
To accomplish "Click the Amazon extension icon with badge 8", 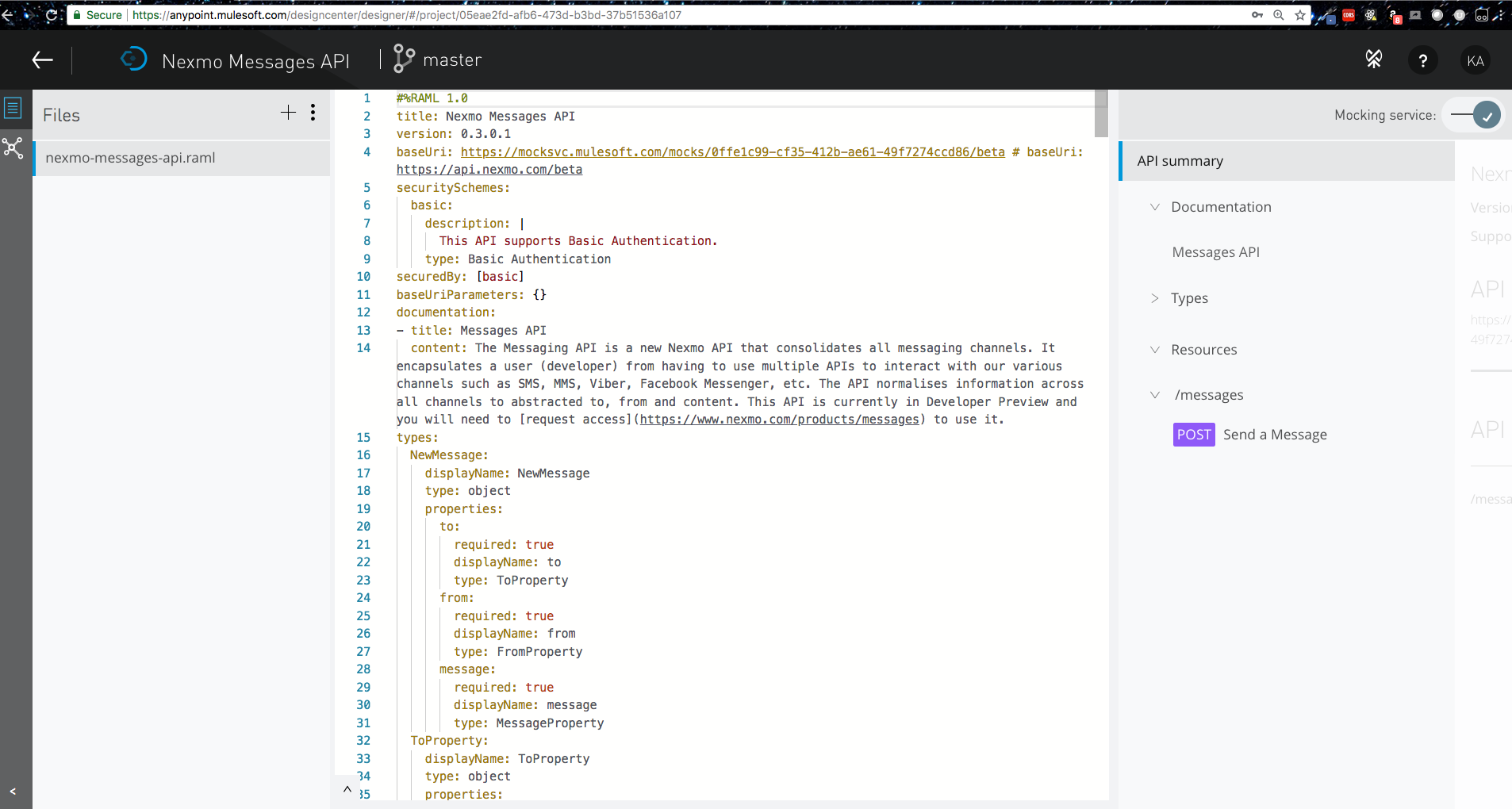I will coord(1395,16).
